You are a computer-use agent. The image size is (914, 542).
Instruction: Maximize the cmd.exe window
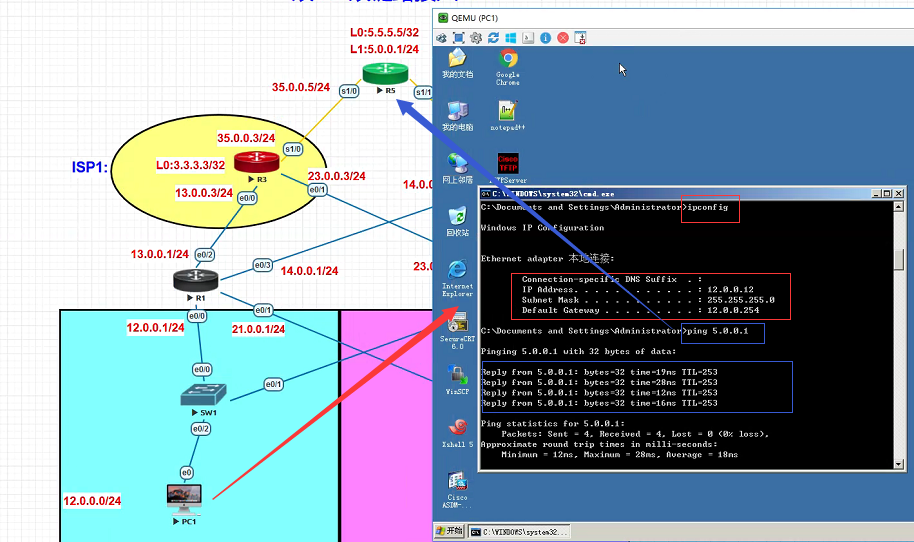pyautogui.click(x=887, y=193)
